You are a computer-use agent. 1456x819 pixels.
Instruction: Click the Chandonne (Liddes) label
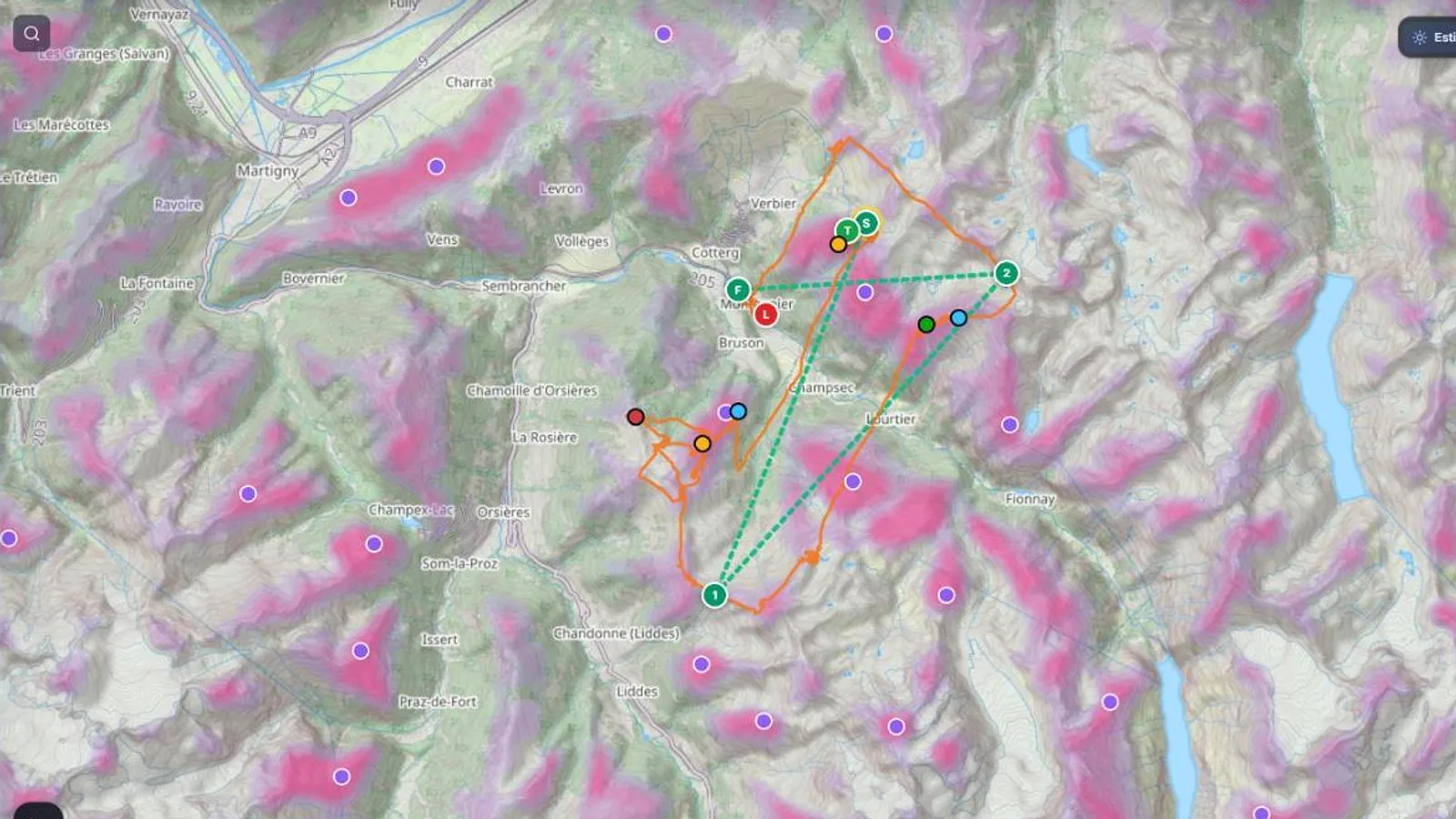point(616,632)
